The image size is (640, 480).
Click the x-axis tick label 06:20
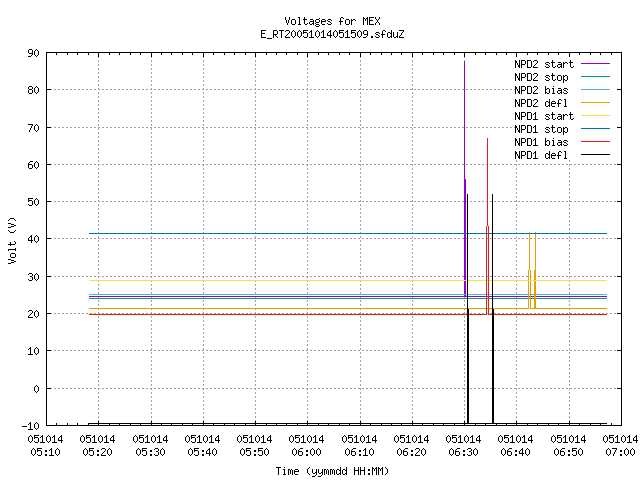411,452
